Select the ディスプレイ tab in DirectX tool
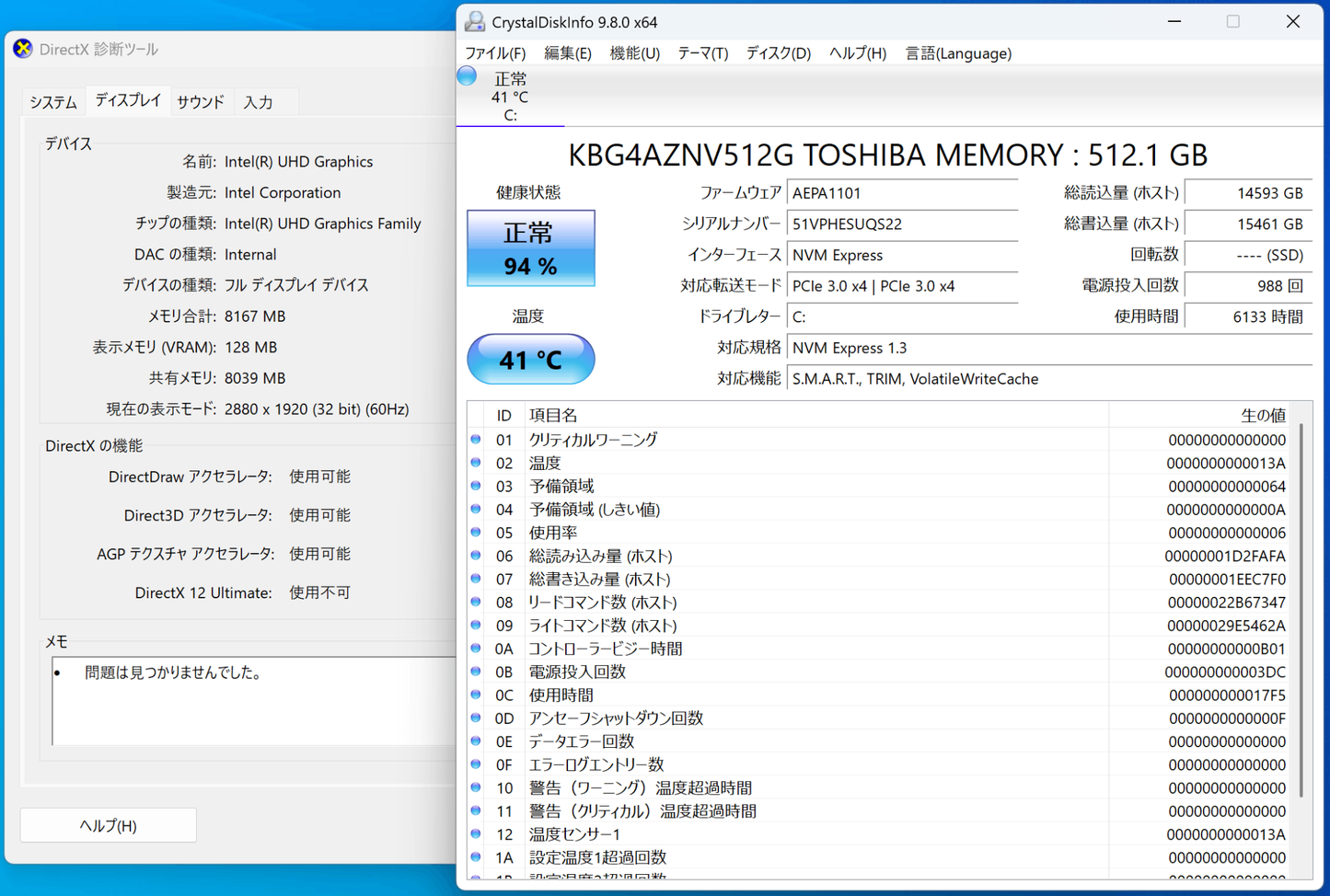Image resolution: width=1330 pixels, height=896 pixels. 128,100
